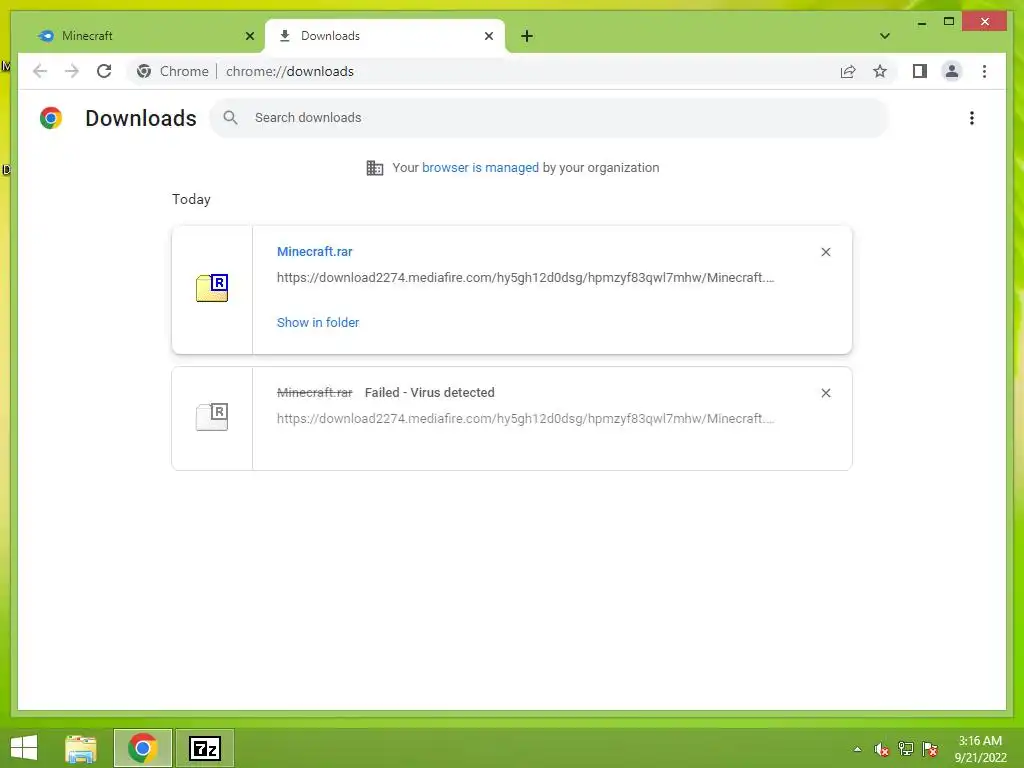The image size is (1024, 768).
Task: Close the Downloads tab
Action: coord(488,36)
